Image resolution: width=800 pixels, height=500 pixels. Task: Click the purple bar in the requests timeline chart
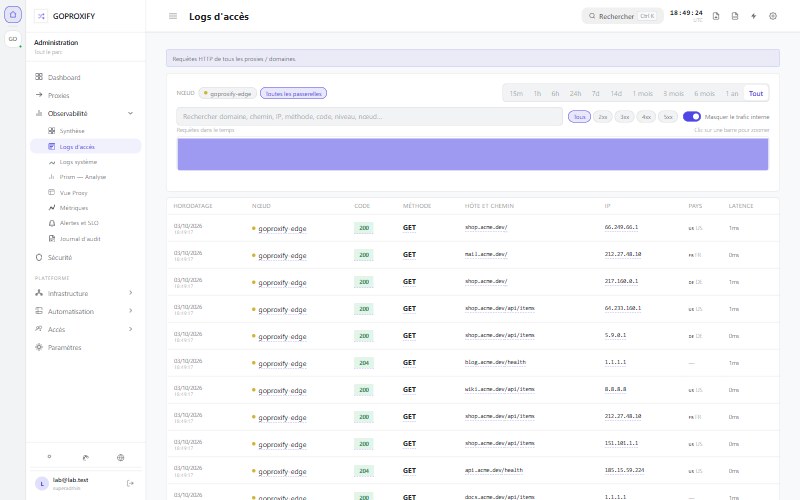pyautogui.click(x=472, y=154)
